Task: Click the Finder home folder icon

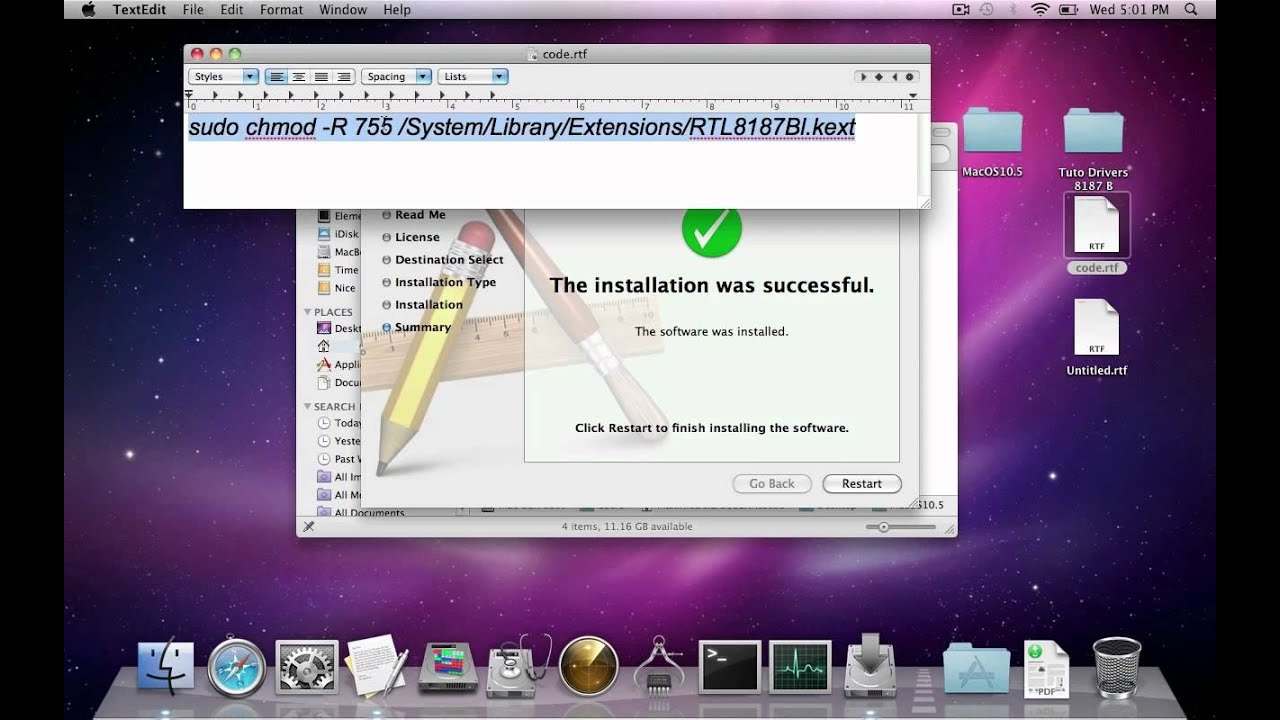Action: coord(324,346)
